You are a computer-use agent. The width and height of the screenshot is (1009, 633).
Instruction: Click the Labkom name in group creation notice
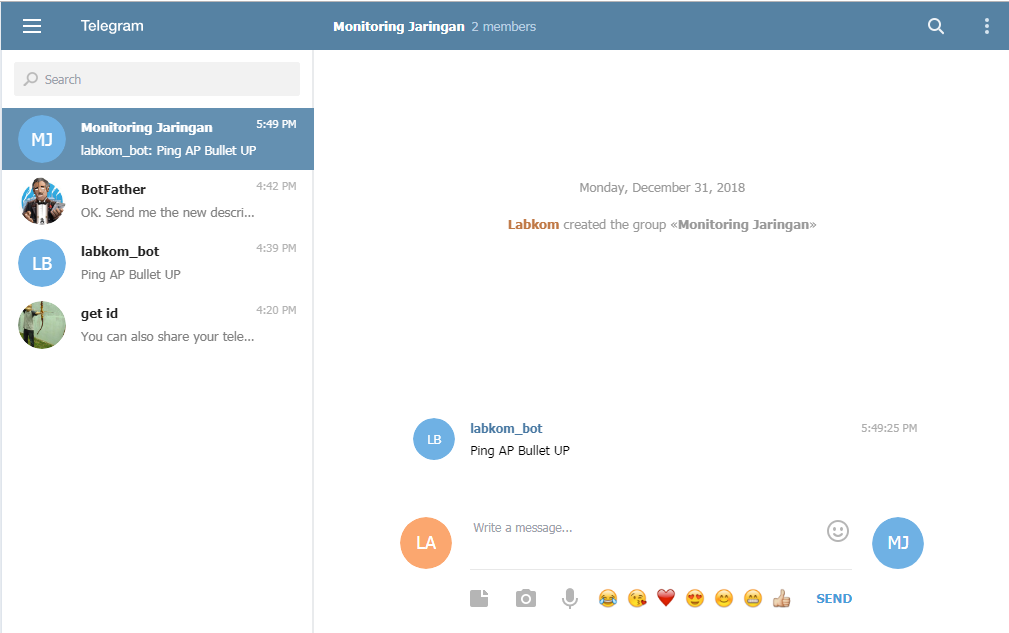(x=533, y=225)
